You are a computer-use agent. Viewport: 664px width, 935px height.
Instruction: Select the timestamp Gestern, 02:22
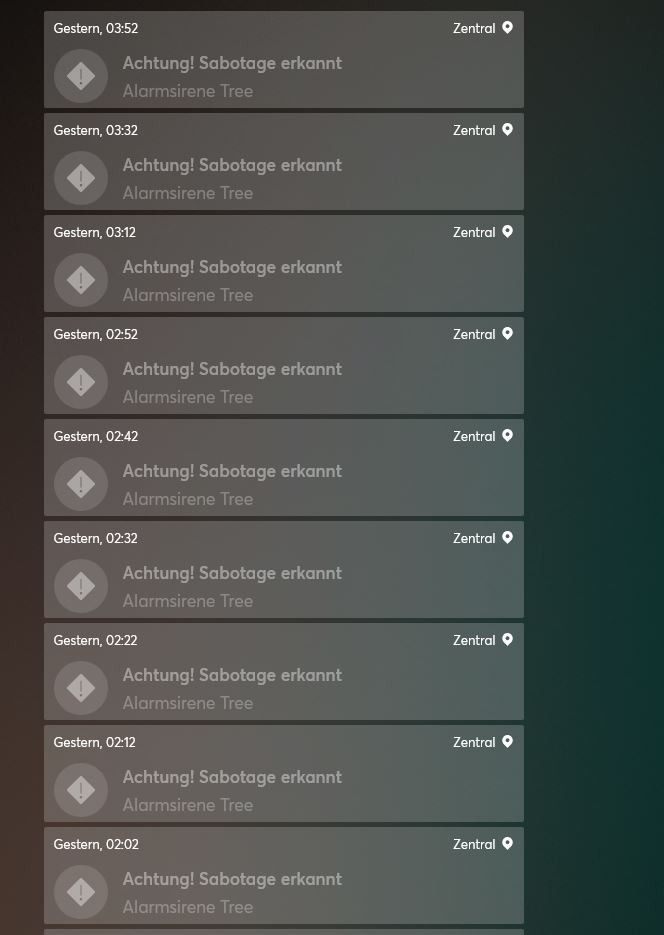[x=95, y=640]
